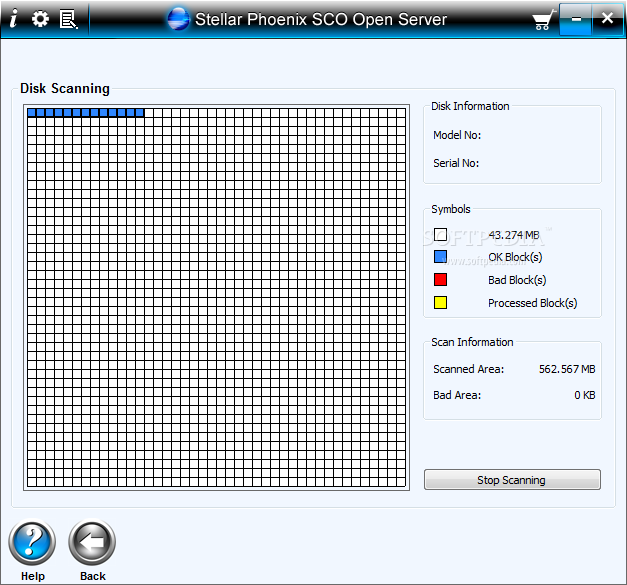Minimize the Stellar Phoenix window
Viewport: 627px width, 585px height.
click(575, 19)
